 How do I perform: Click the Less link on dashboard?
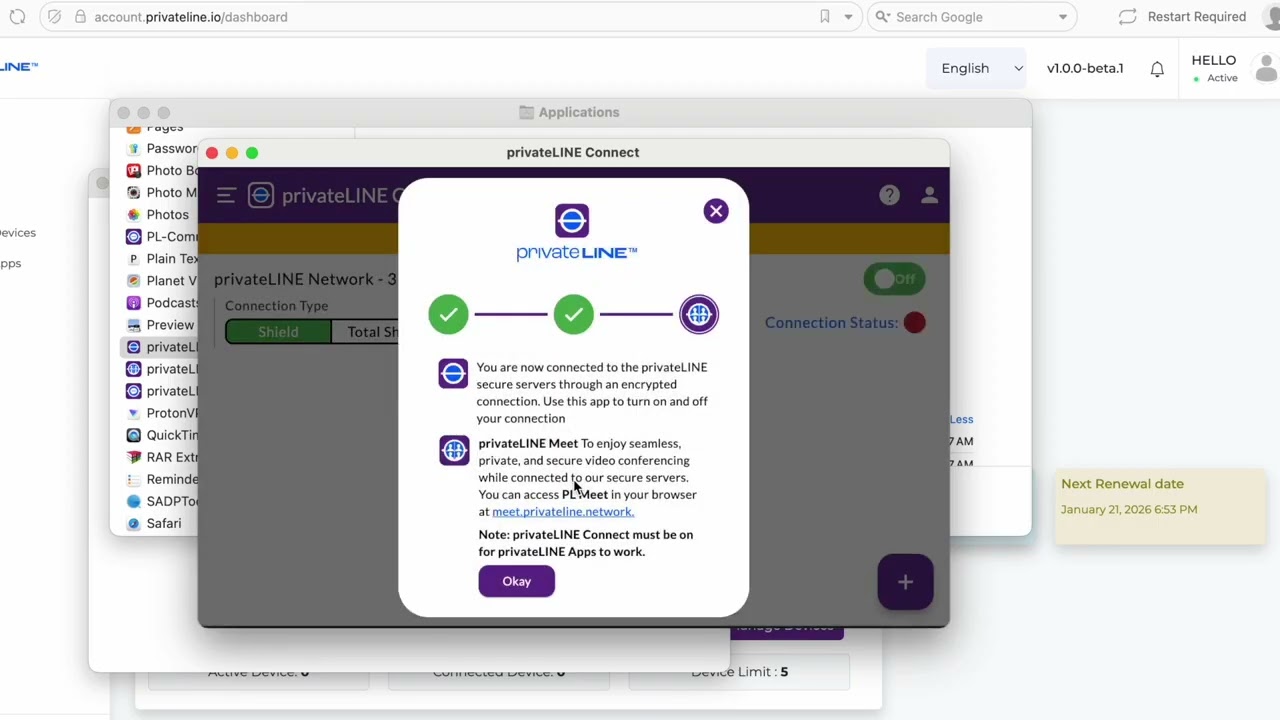pos(961,419)
